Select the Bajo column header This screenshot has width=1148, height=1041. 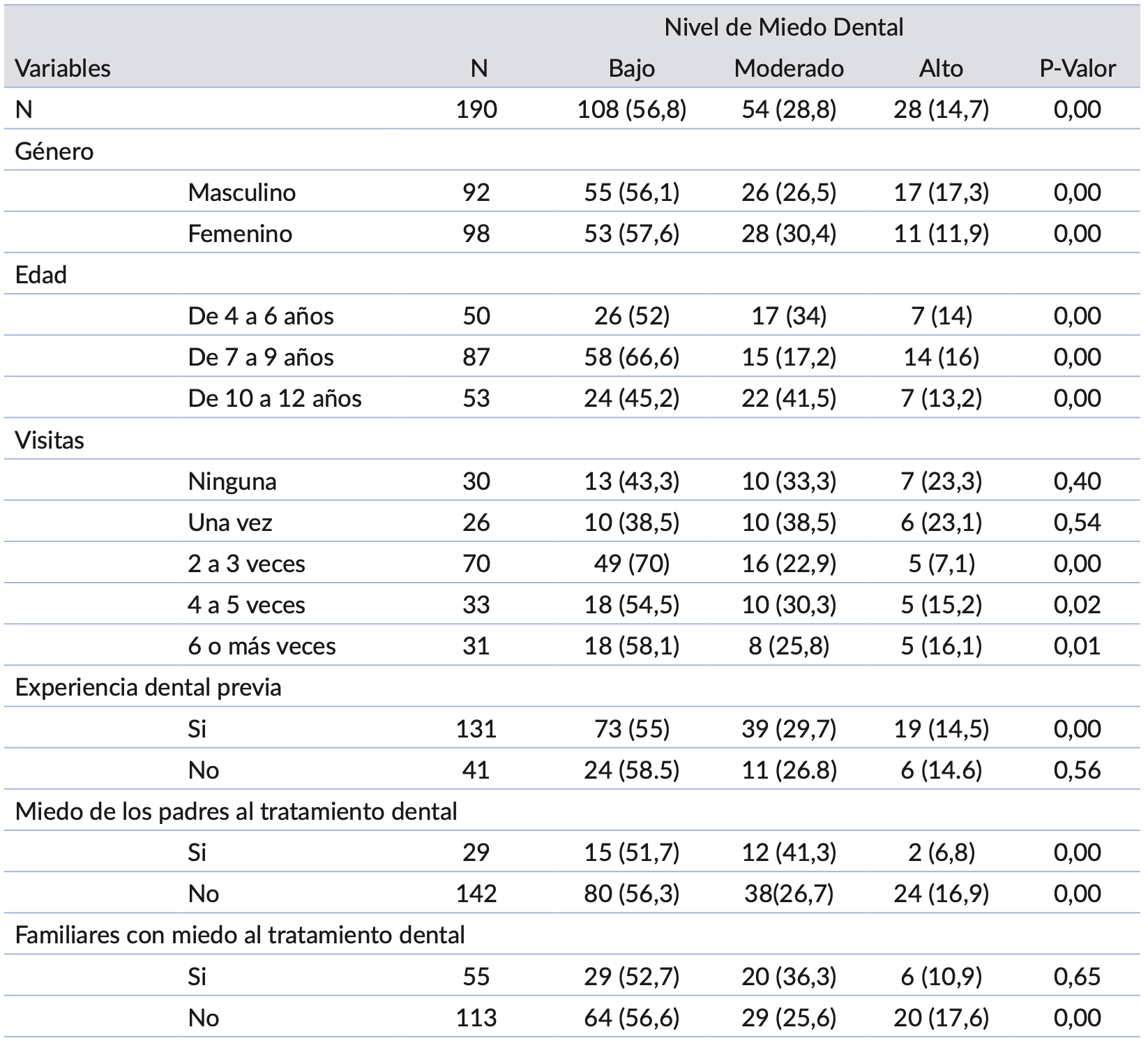pyautogui.click(x=631, y=68)
